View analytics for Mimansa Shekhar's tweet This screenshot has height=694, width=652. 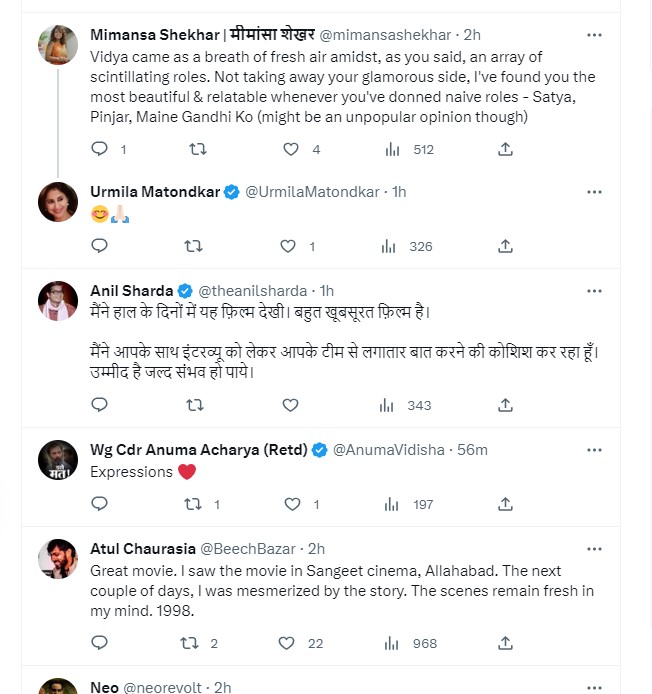click(x=391, y=149)
